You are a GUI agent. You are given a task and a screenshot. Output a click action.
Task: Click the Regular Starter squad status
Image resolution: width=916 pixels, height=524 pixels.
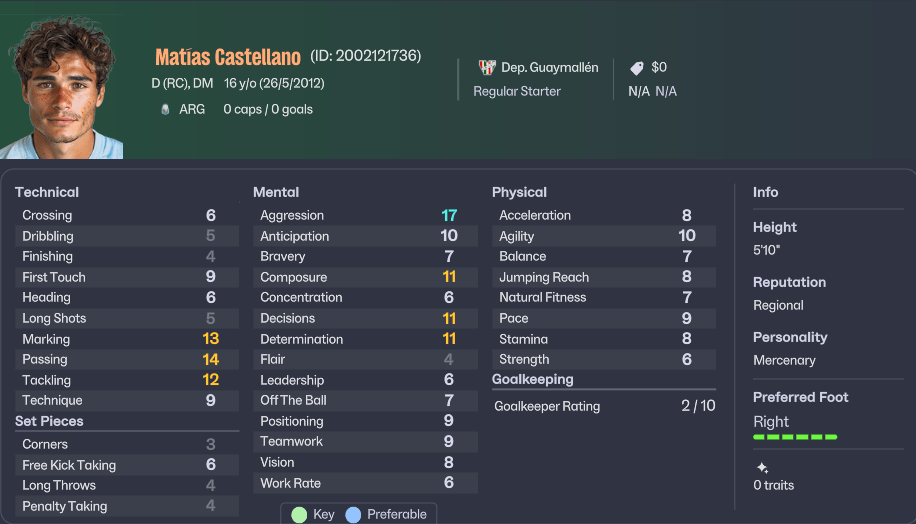(x=517, y=91)
